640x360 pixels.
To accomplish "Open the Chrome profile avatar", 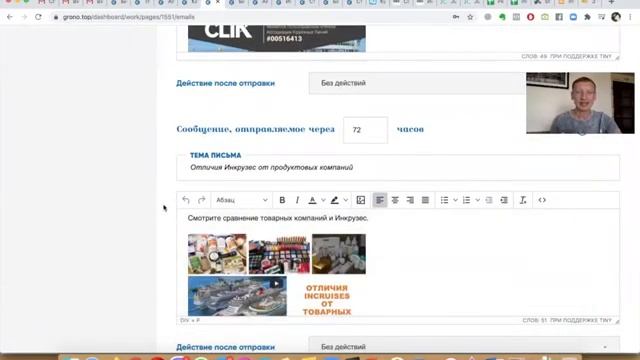I will tap(616, 17).
